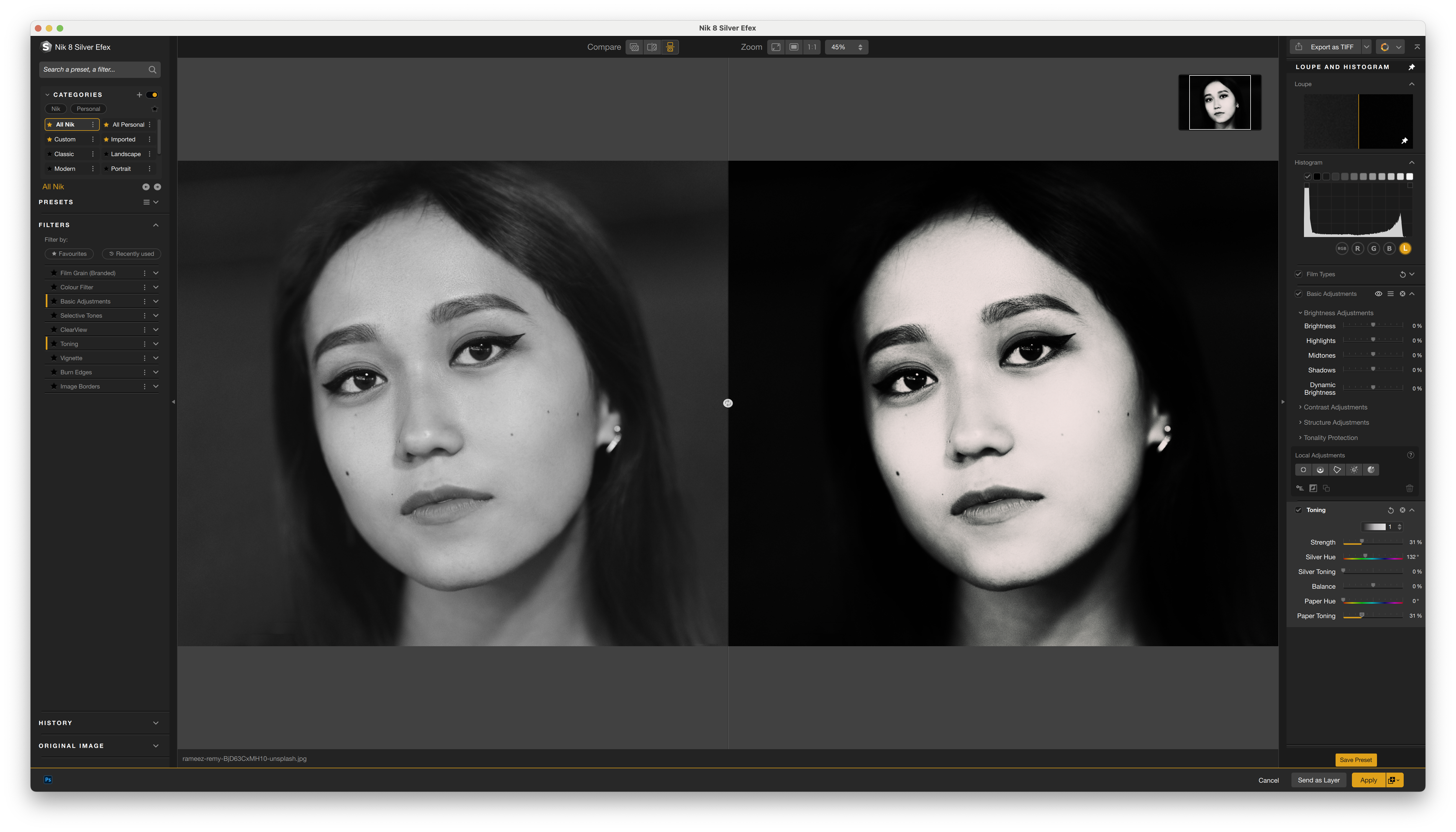
Task: Select the colour mask eyedropper tool
Action: pos(1371,470)
